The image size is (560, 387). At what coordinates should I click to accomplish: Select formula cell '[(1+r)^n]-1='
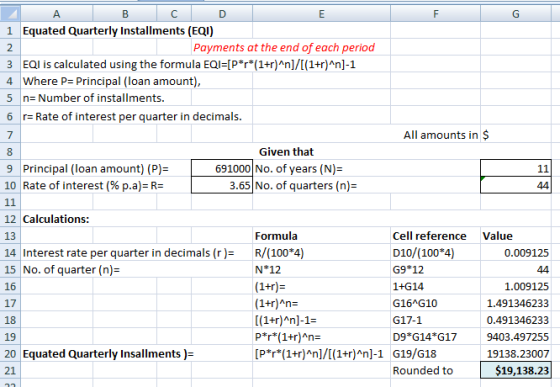click(286, 320)
